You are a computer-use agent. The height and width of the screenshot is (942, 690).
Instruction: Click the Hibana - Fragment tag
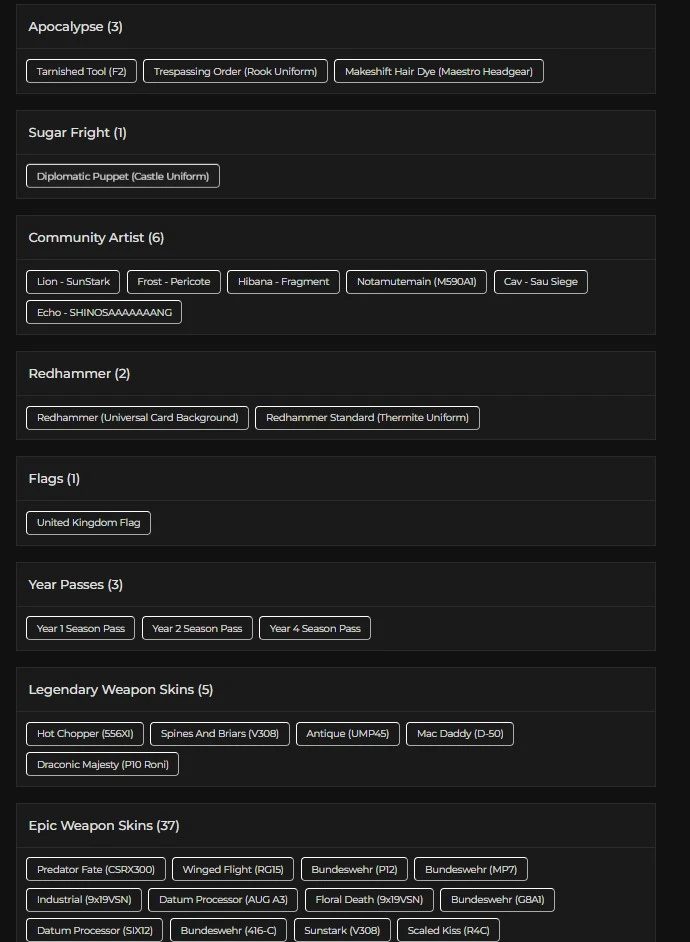(283, 282)
